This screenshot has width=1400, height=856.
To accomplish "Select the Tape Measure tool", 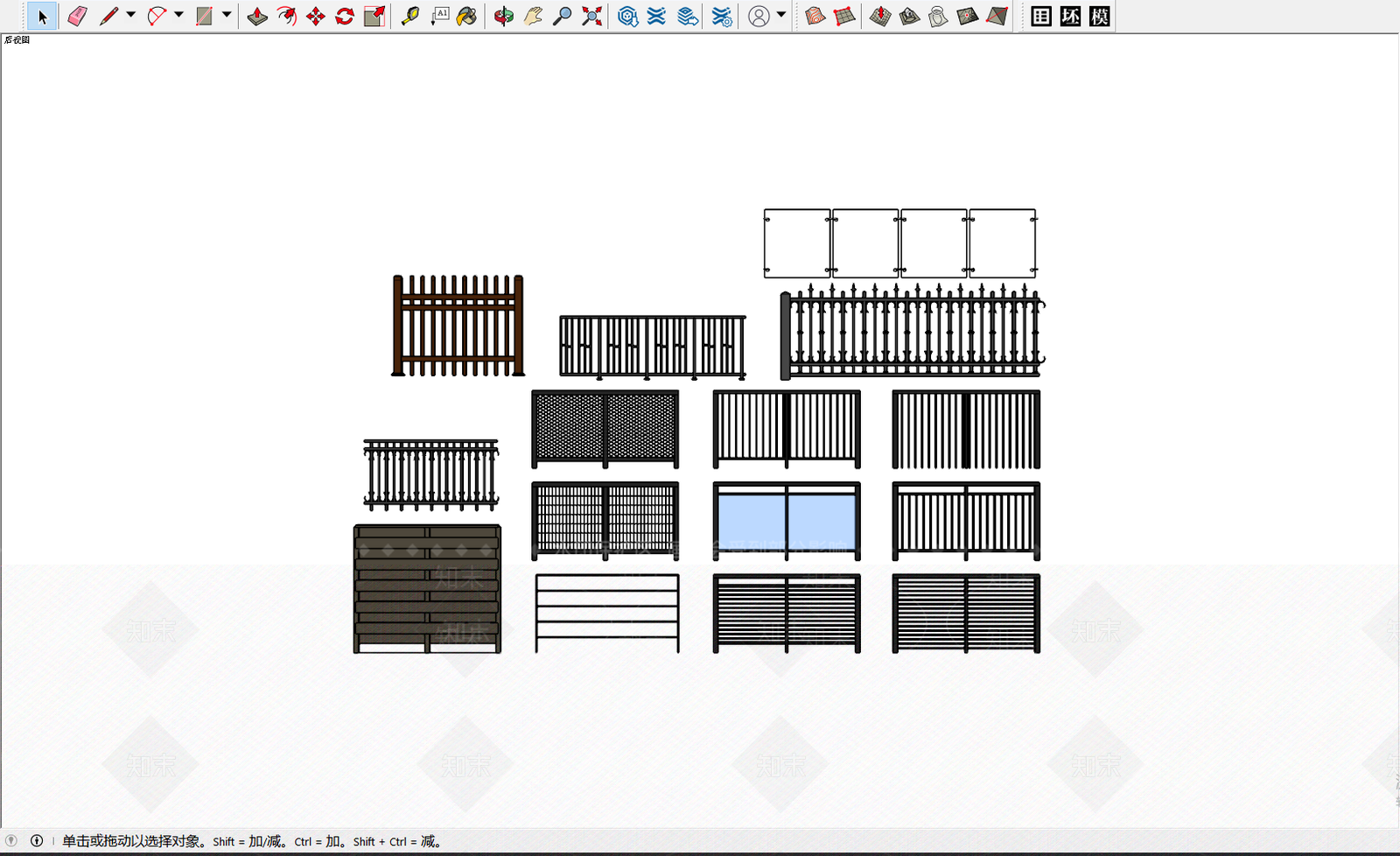I will tap(410, 16).
